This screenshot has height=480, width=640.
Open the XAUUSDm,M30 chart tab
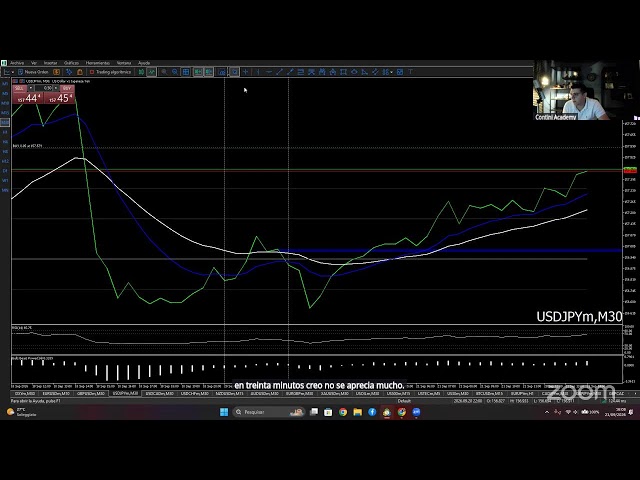[334, 394]
